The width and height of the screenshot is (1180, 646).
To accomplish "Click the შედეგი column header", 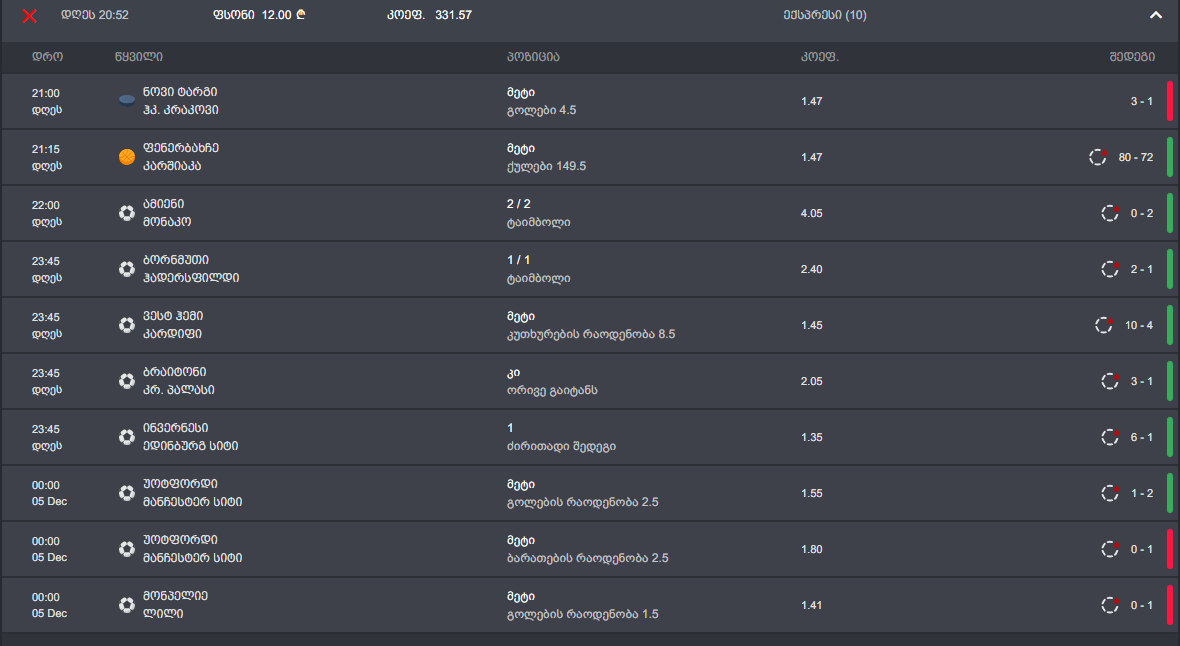I will 1132,57.
